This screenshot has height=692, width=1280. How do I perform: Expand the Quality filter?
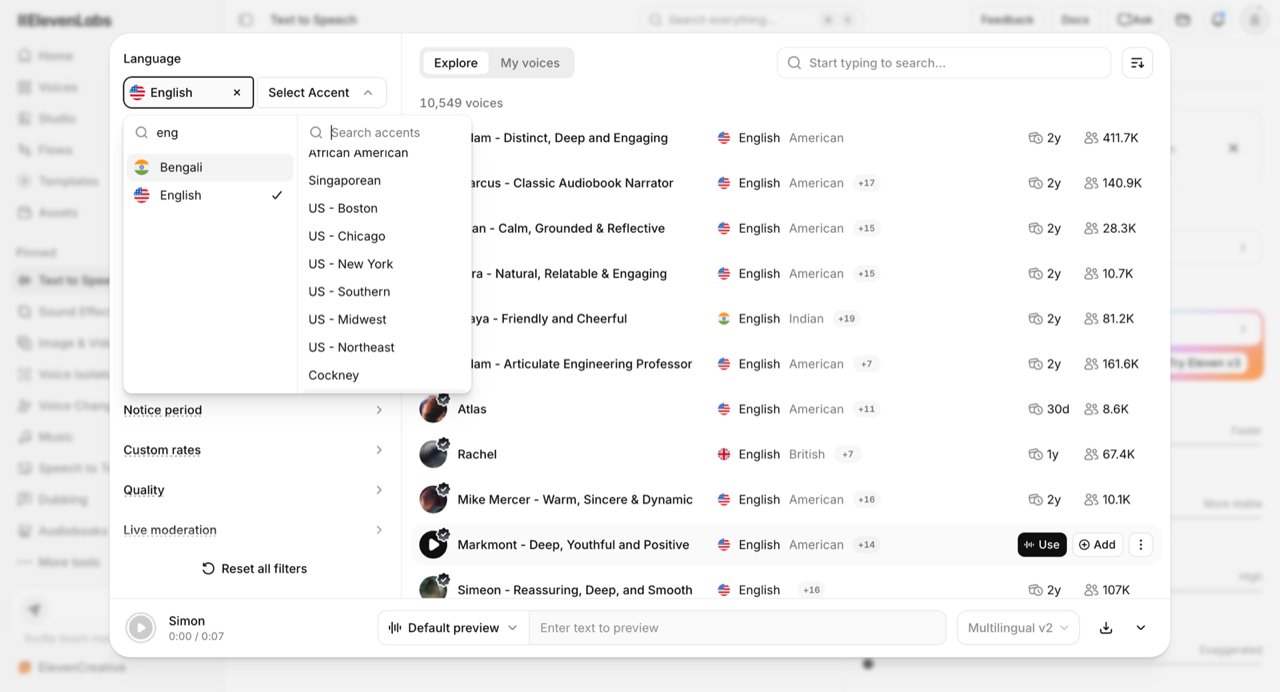click(x=254, y=490)
